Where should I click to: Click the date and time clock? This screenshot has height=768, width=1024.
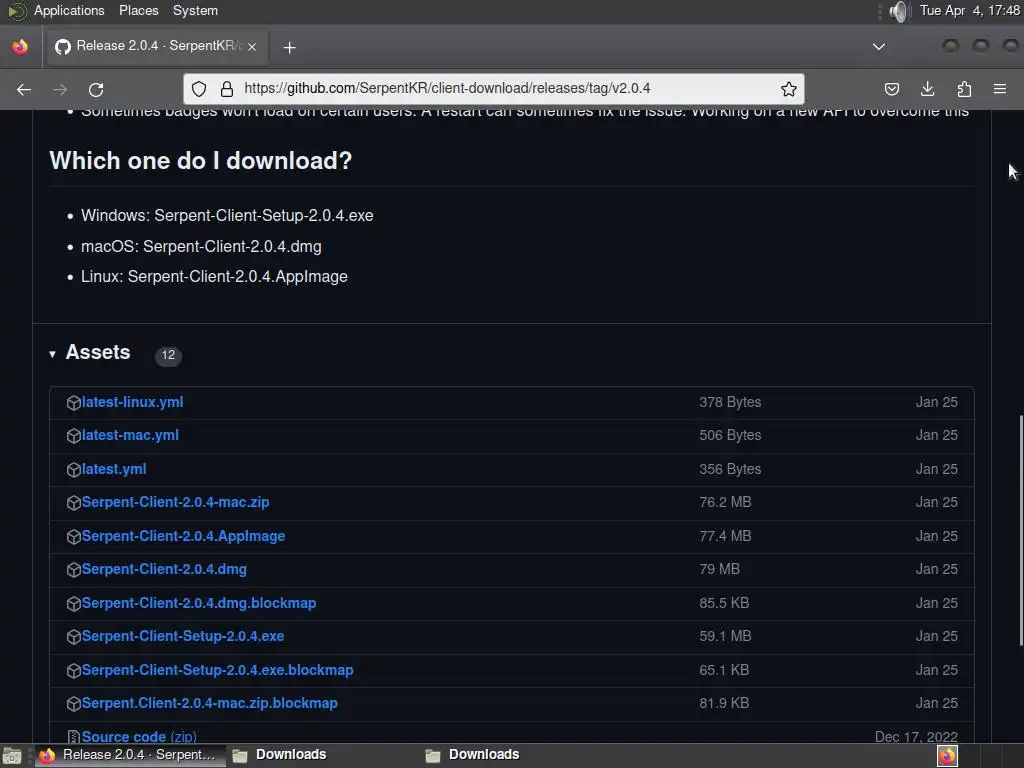point(970,10)
